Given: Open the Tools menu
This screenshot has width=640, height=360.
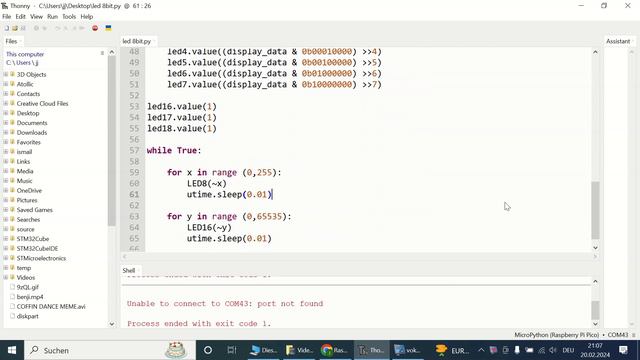Looking at the screenshot, I should click(69, 17).
